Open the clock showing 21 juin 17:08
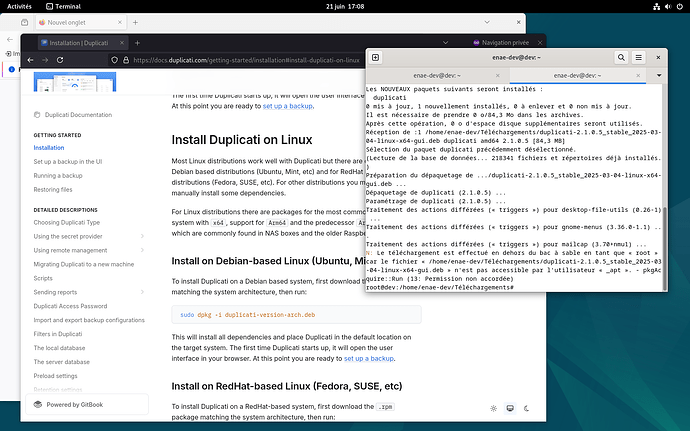690x431 pixels. (345, 6)
